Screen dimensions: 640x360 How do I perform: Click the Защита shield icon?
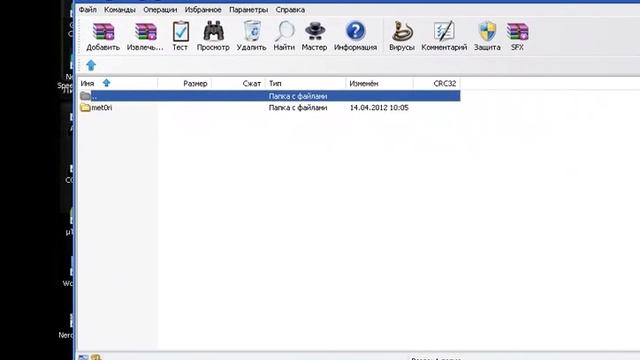coord(487,31)
